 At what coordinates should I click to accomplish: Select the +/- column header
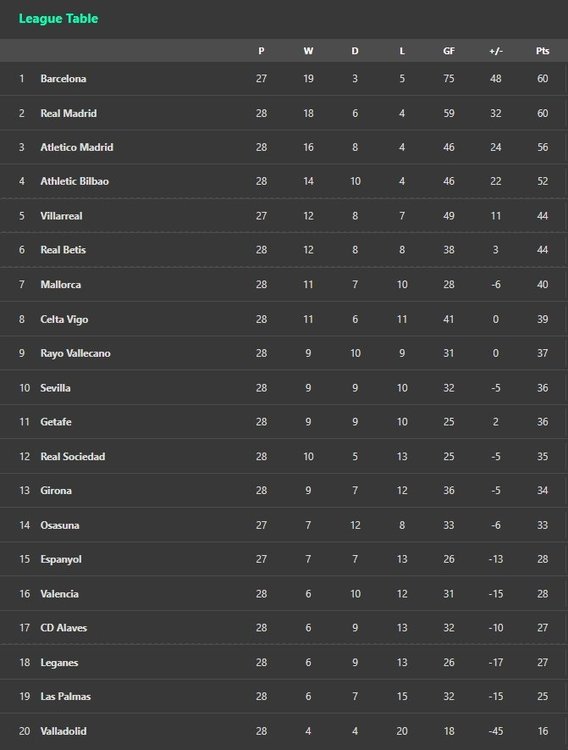point(496,51)
